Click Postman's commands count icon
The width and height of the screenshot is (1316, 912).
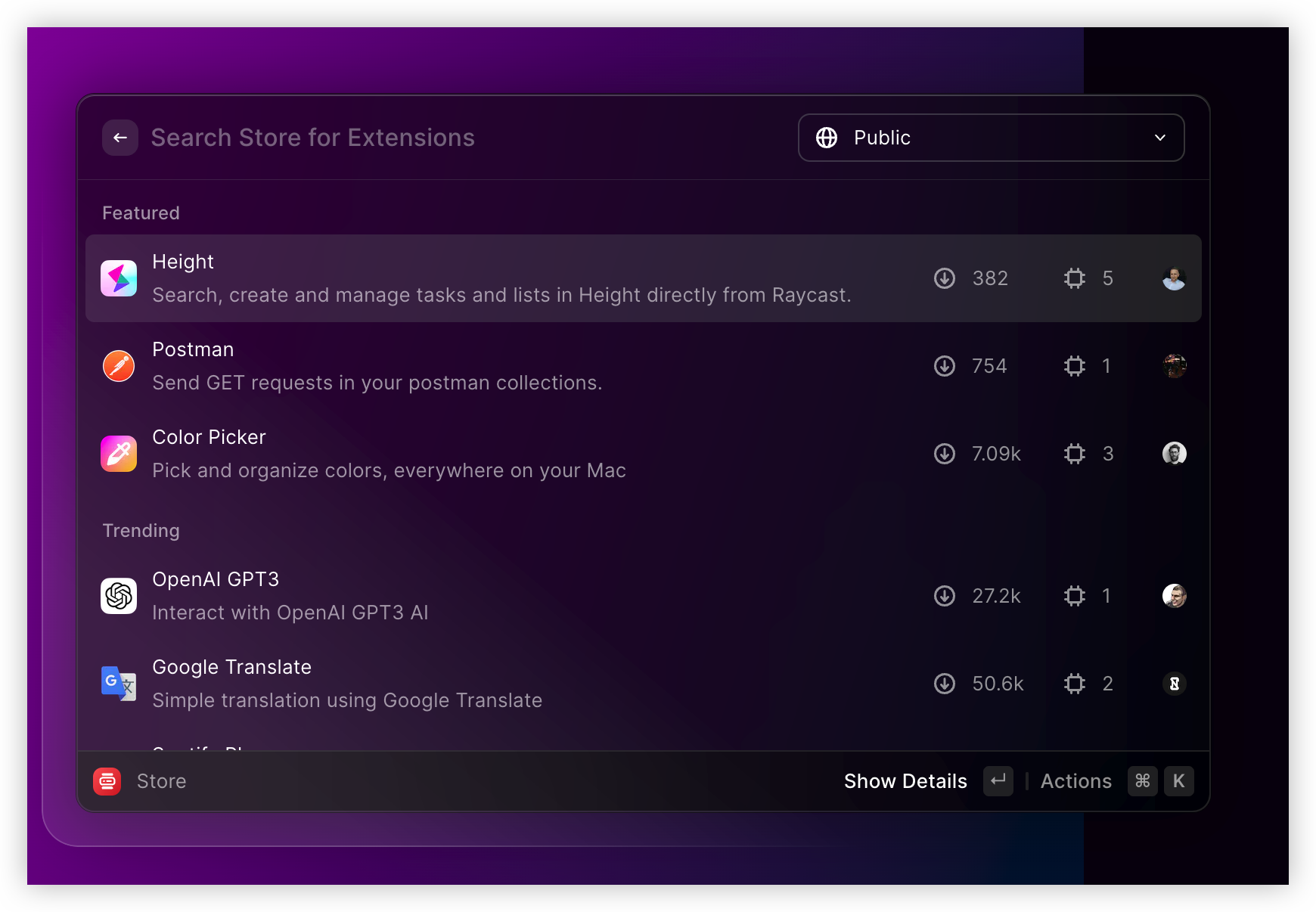[x=1075, y=366]
